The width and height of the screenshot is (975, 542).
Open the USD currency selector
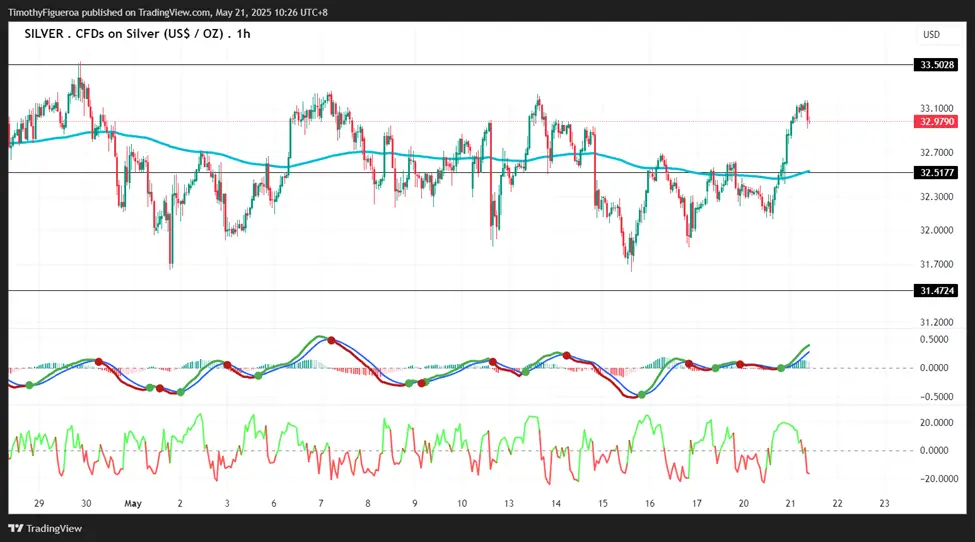point(931,35)
